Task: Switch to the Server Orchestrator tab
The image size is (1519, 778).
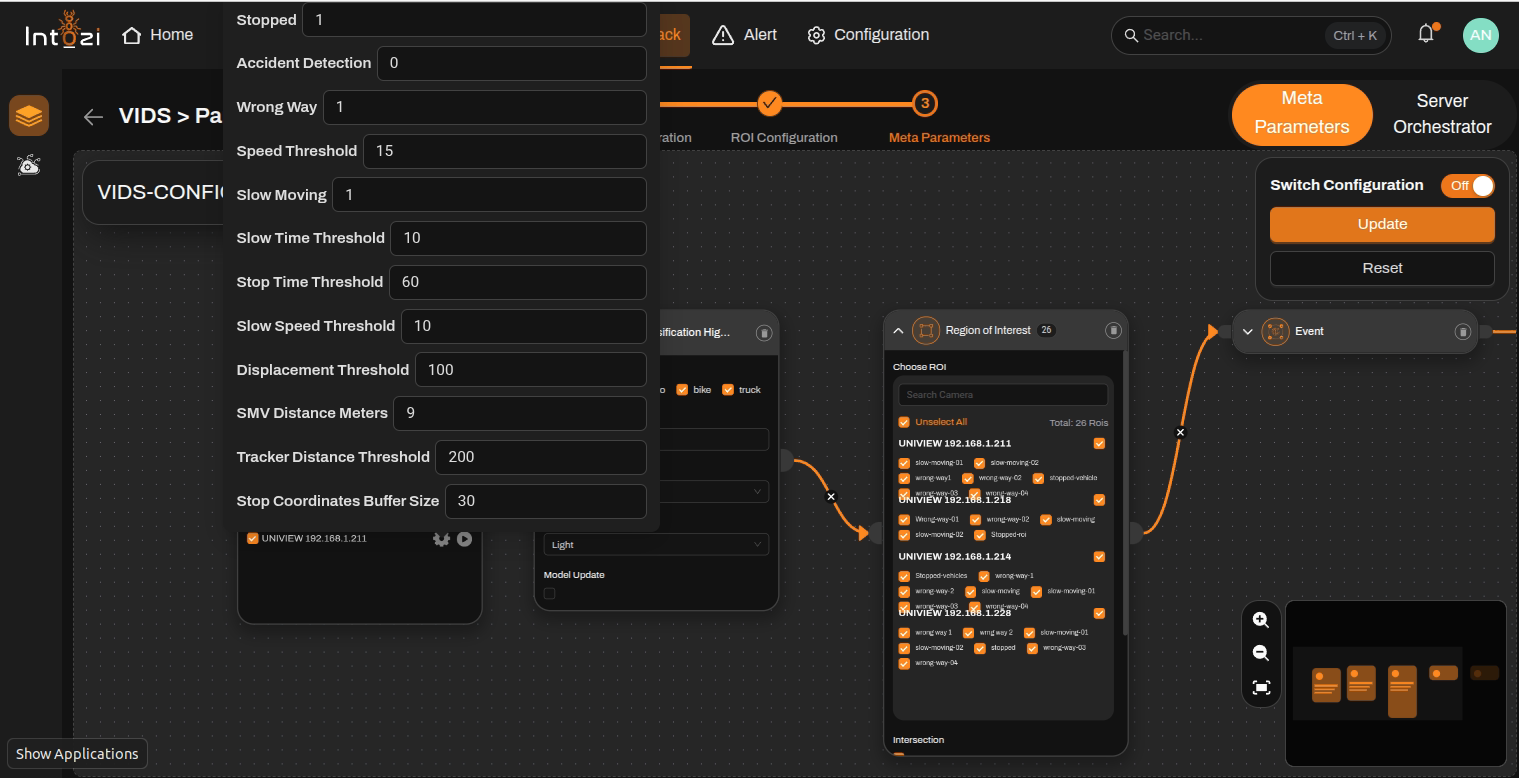Action: 1442,113
